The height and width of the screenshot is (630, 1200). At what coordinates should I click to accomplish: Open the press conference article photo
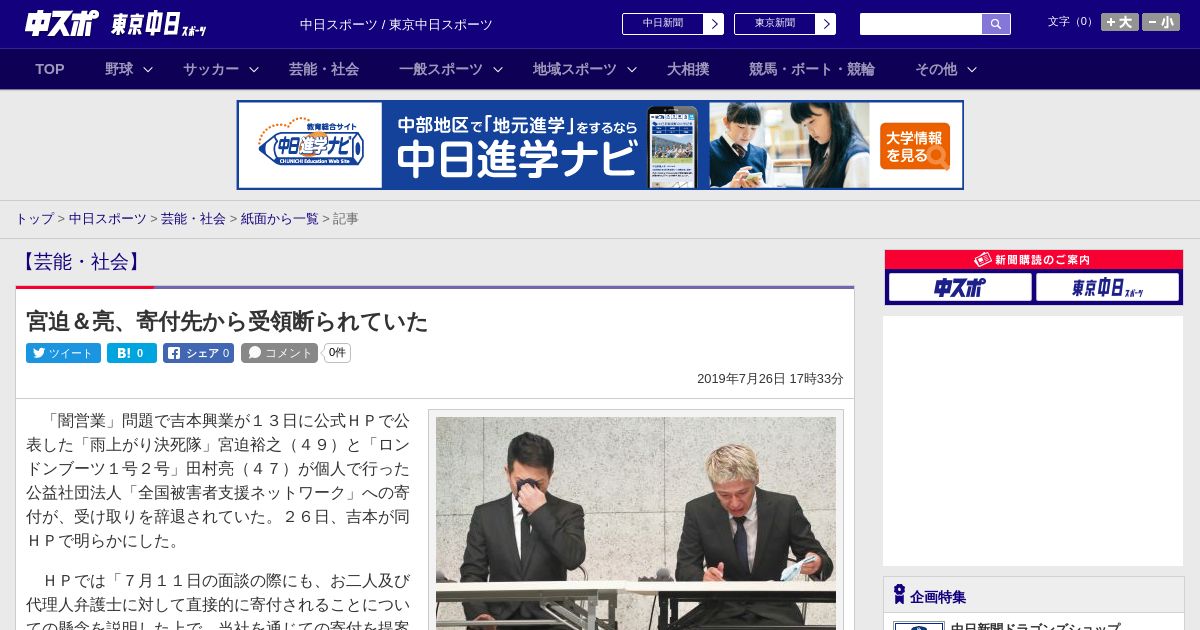point(636,523)
